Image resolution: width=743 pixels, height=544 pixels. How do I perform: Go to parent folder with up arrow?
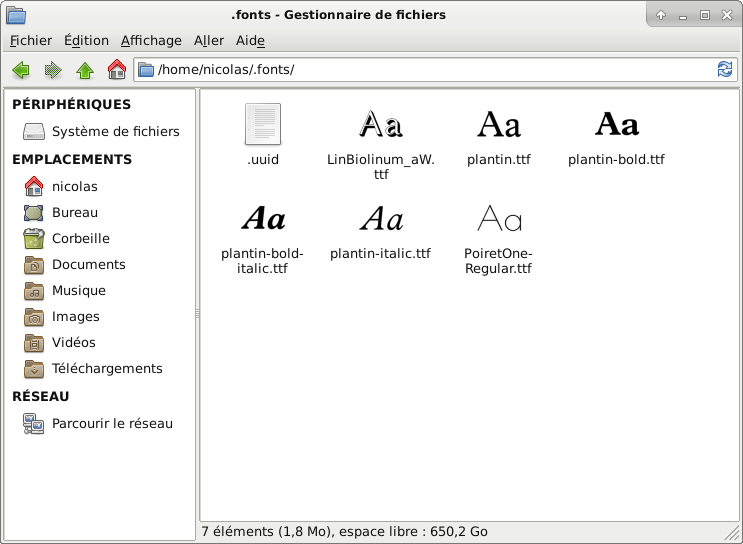(85, 70)
